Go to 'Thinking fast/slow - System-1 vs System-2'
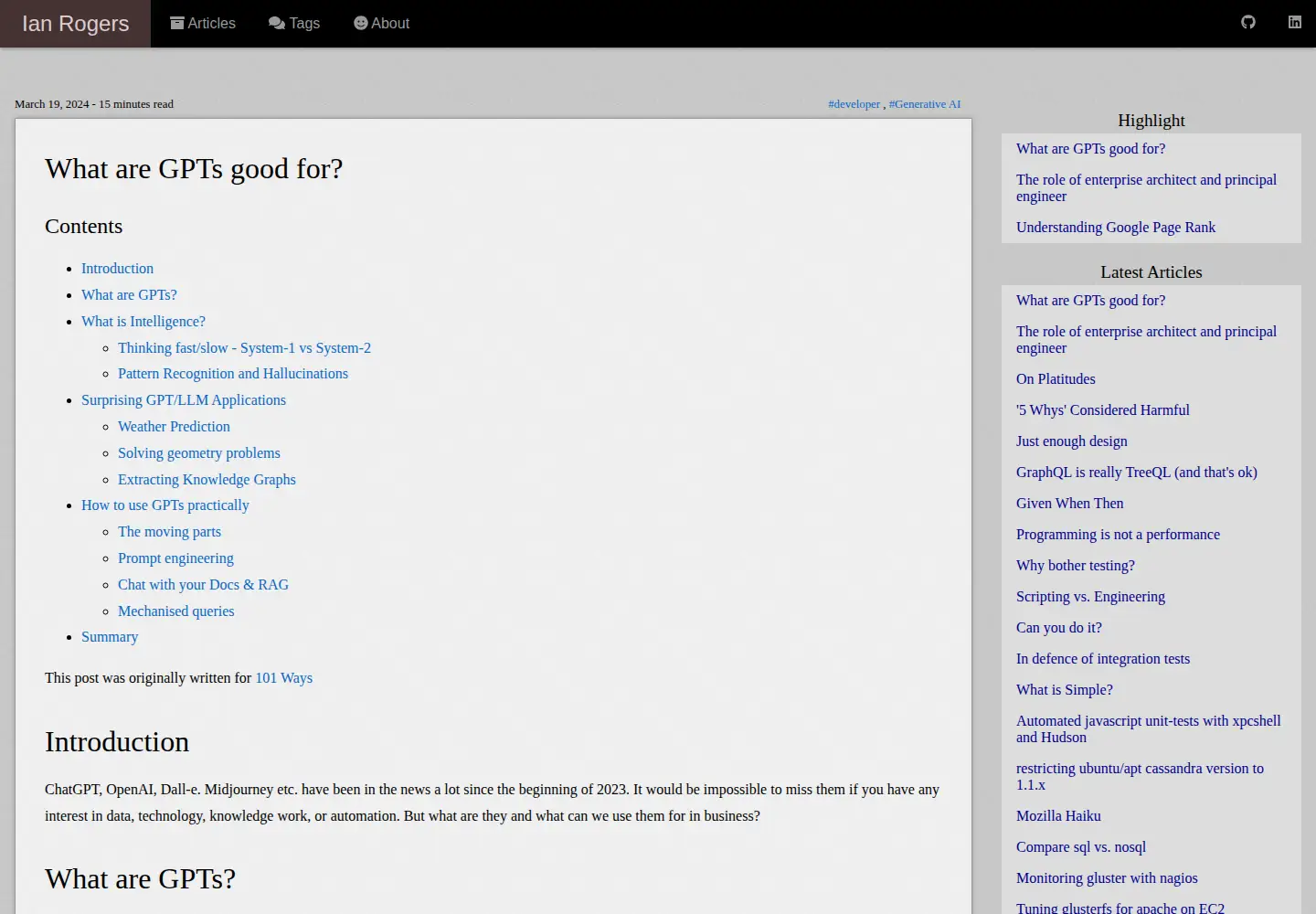Screen dimensions: 1316x914 (244, 348)
